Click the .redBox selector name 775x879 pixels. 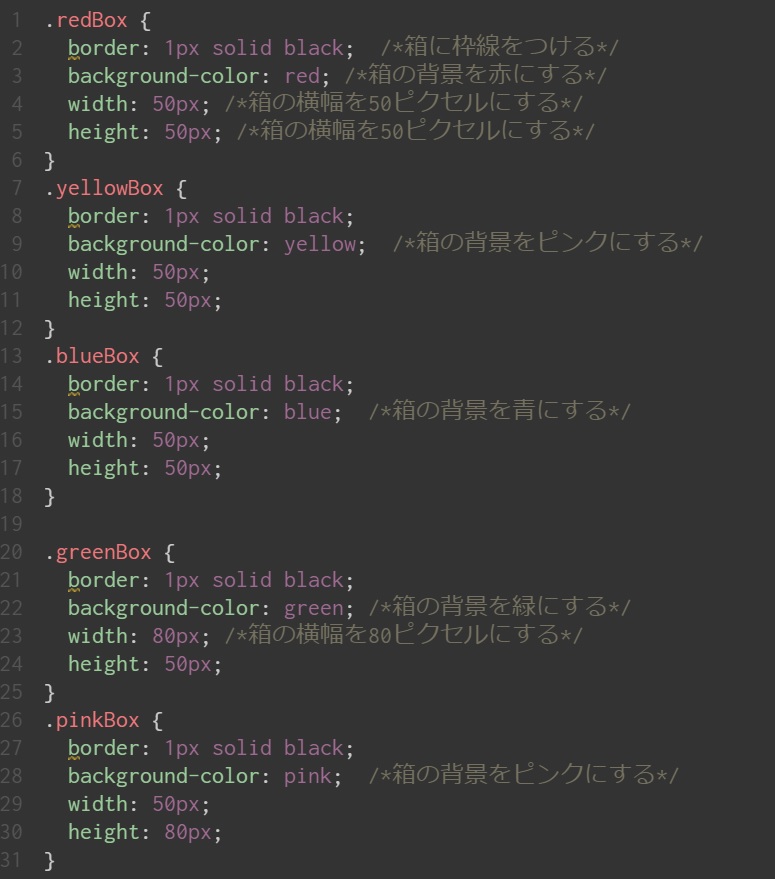pyautogui.click(x=86, y=19)
